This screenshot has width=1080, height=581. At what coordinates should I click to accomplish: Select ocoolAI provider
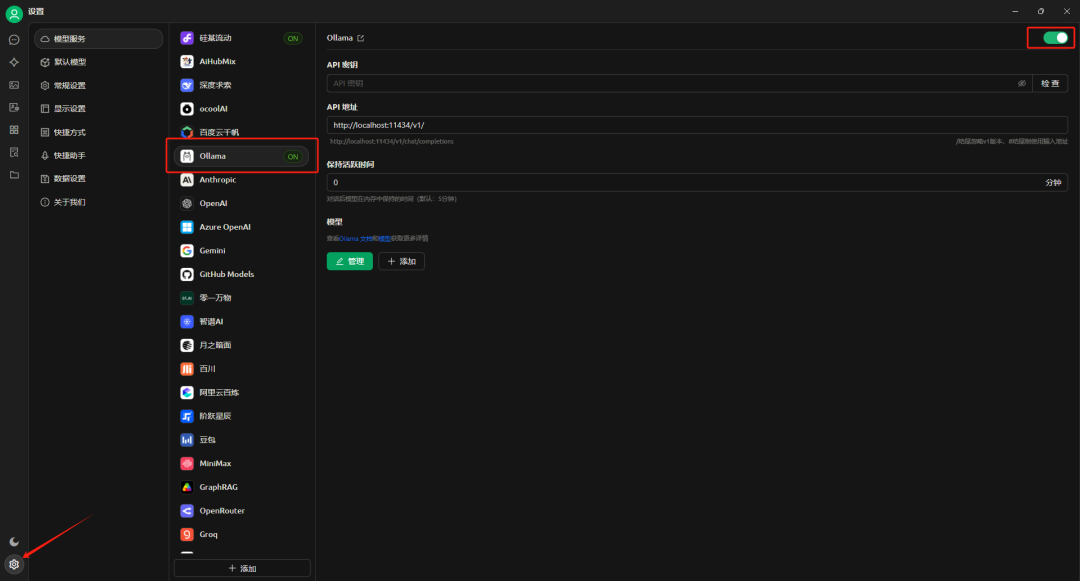tap(241, 109)
